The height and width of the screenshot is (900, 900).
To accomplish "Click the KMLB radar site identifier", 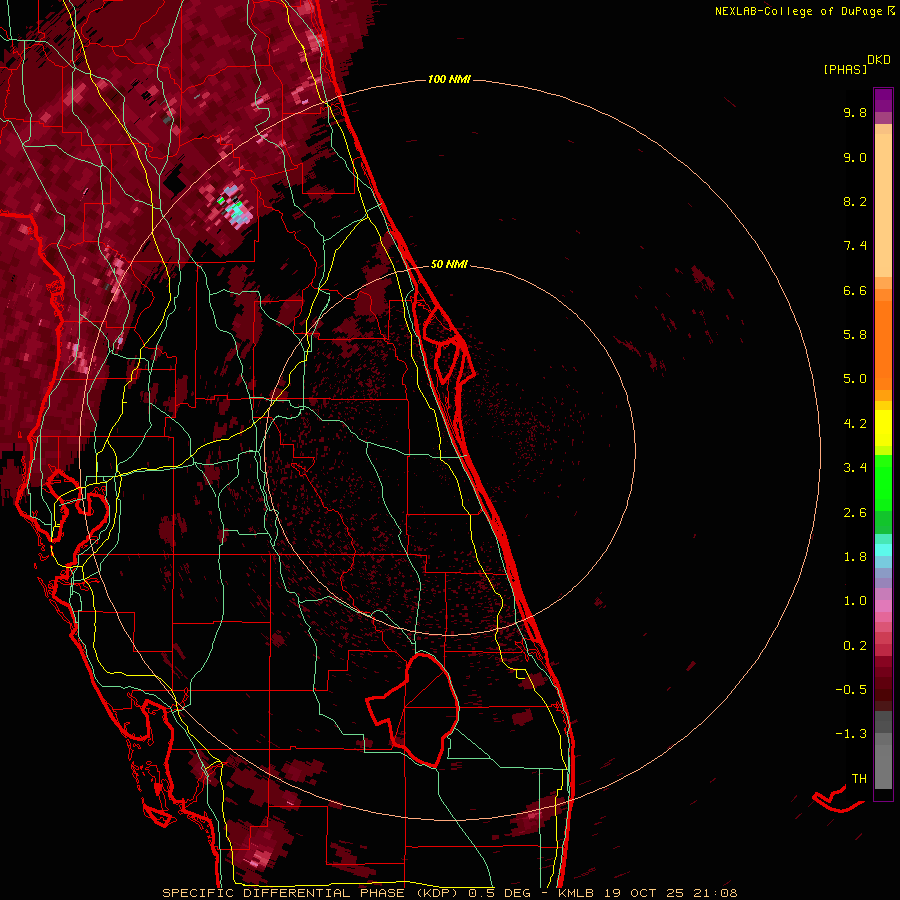I will pyautogui.click(x=575, y=893).
